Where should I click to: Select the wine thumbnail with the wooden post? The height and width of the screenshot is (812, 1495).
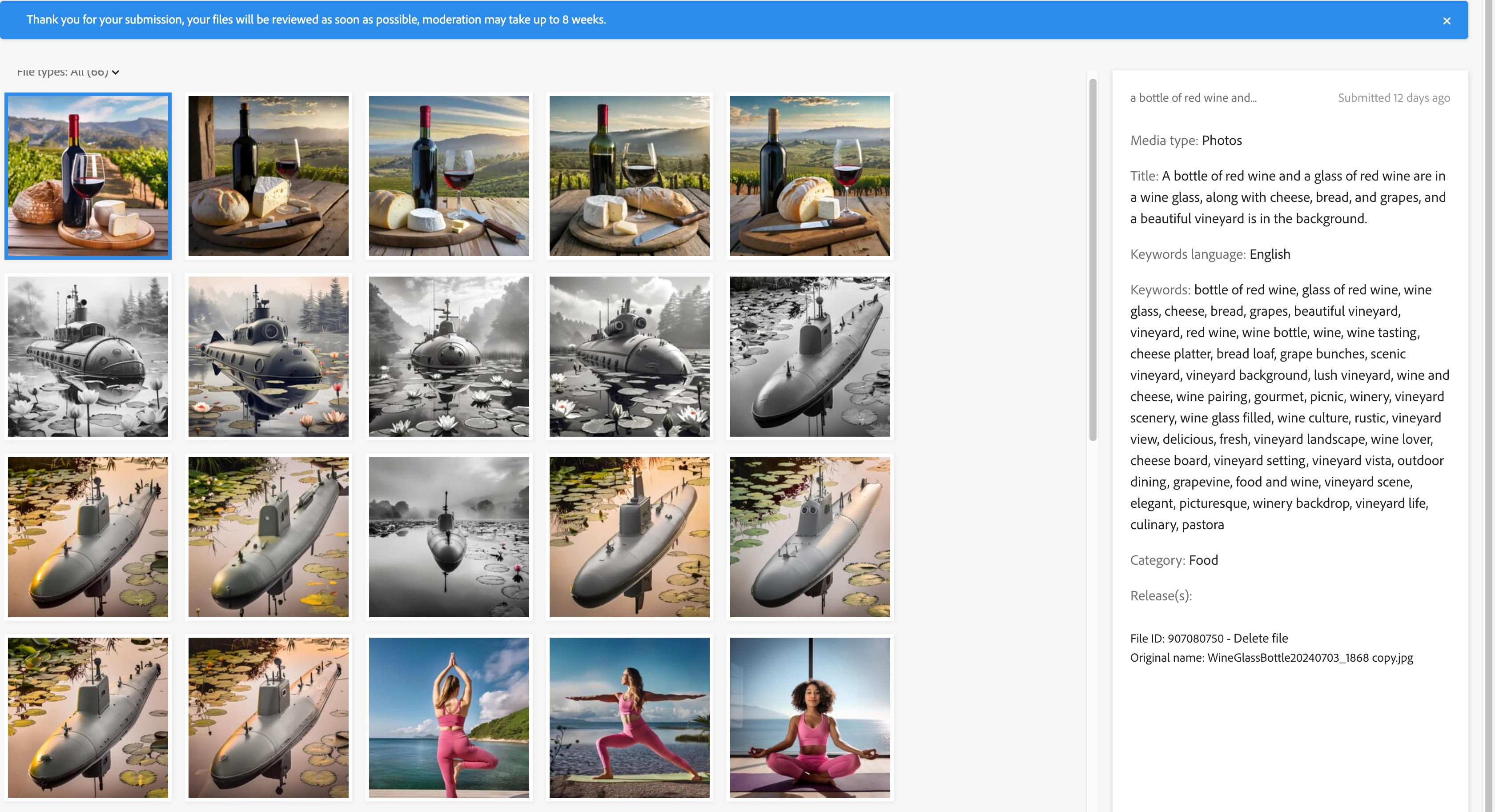(x=268, y=176)
